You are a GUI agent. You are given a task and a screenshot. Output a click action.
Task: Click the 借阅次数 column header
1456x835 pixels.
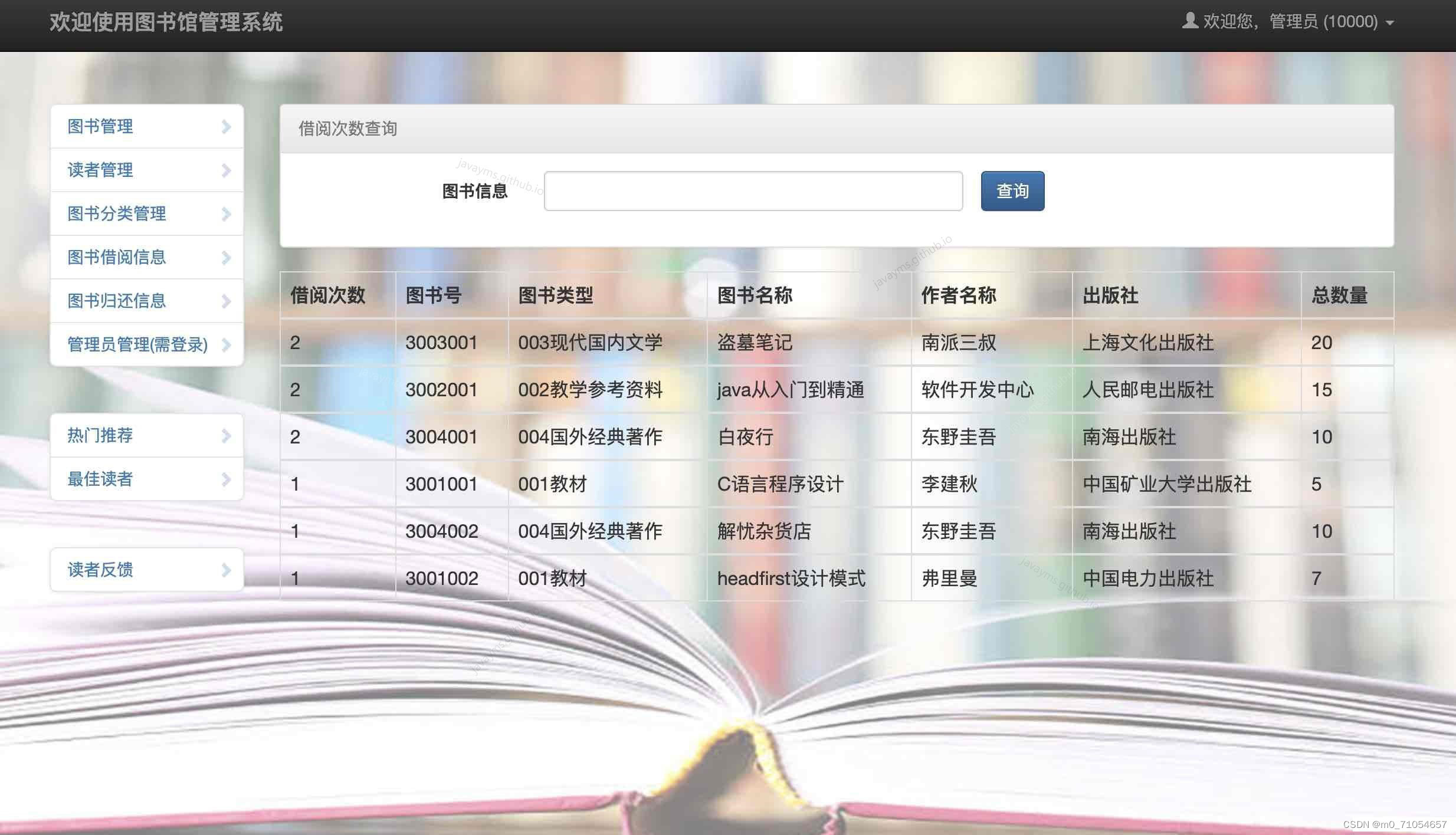pyautogui.click(x=327, y=295)
